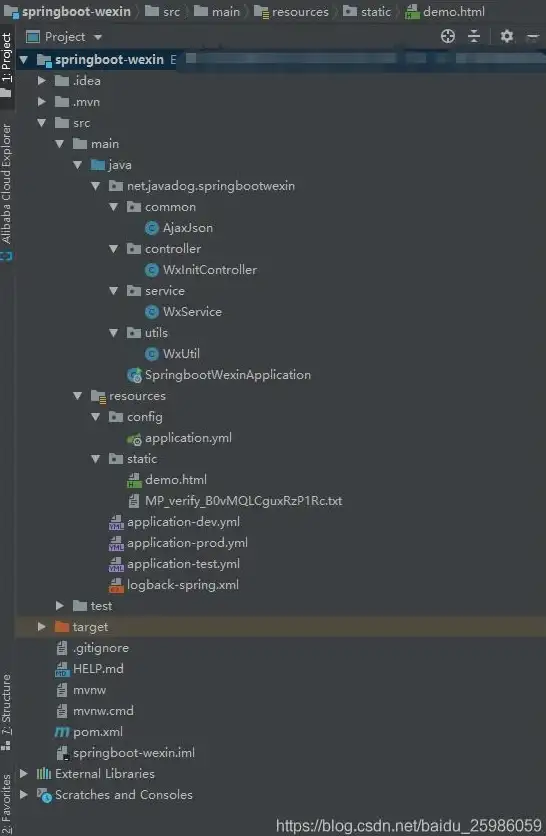Image resolution: width=546 pixels, height=836 pixels.
Task: Click the SpringbootWexinApplication run class icon
Action: (134, 375)
